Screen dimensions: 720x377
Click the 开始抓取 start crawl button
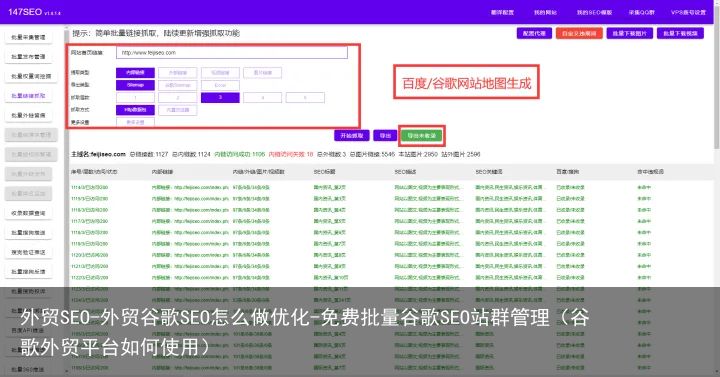point(352,135)
